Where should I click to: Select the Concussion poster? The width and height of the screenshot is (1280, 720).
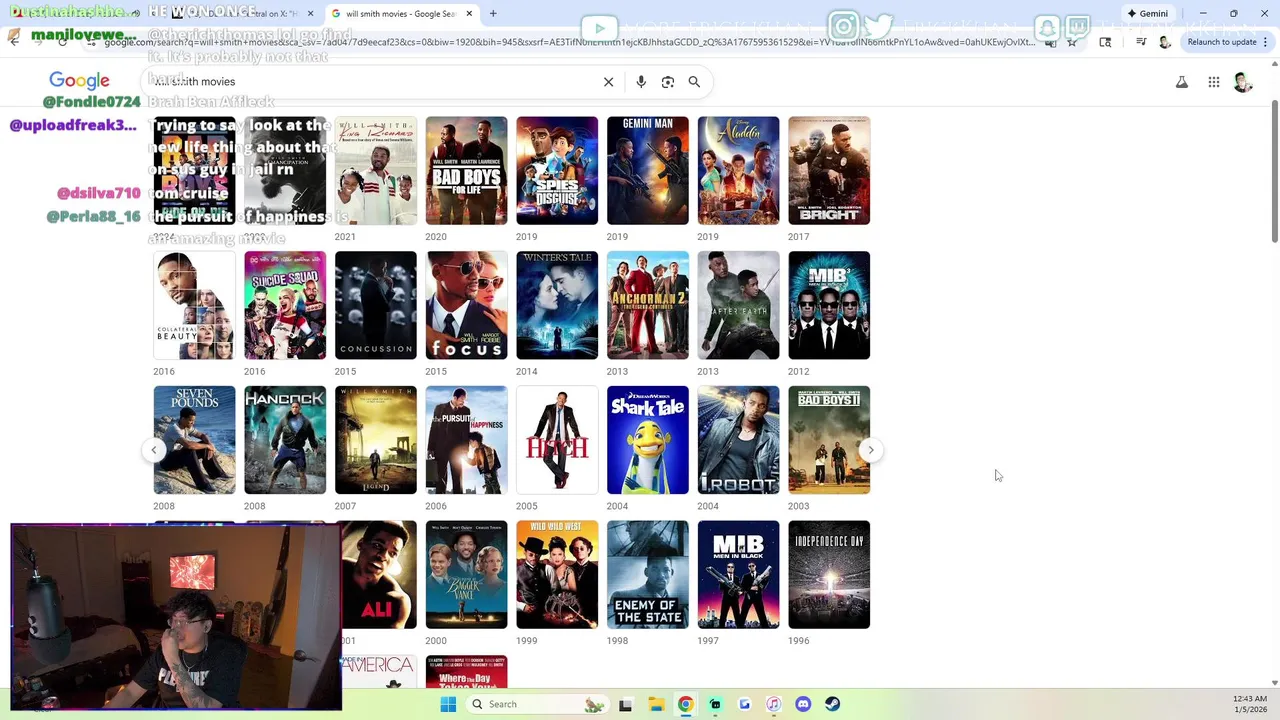pos(376,305)
